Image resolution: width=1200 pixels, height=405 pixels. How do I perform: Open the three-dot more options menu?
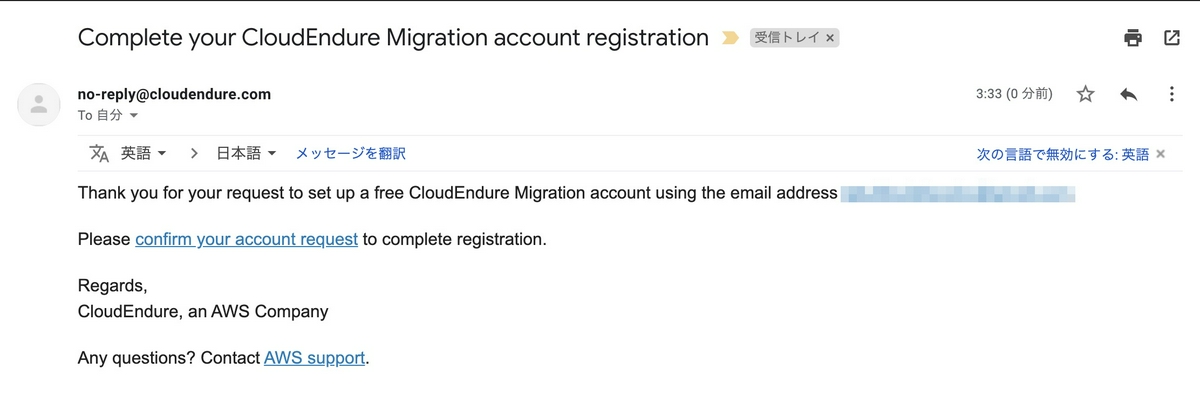1171,94
